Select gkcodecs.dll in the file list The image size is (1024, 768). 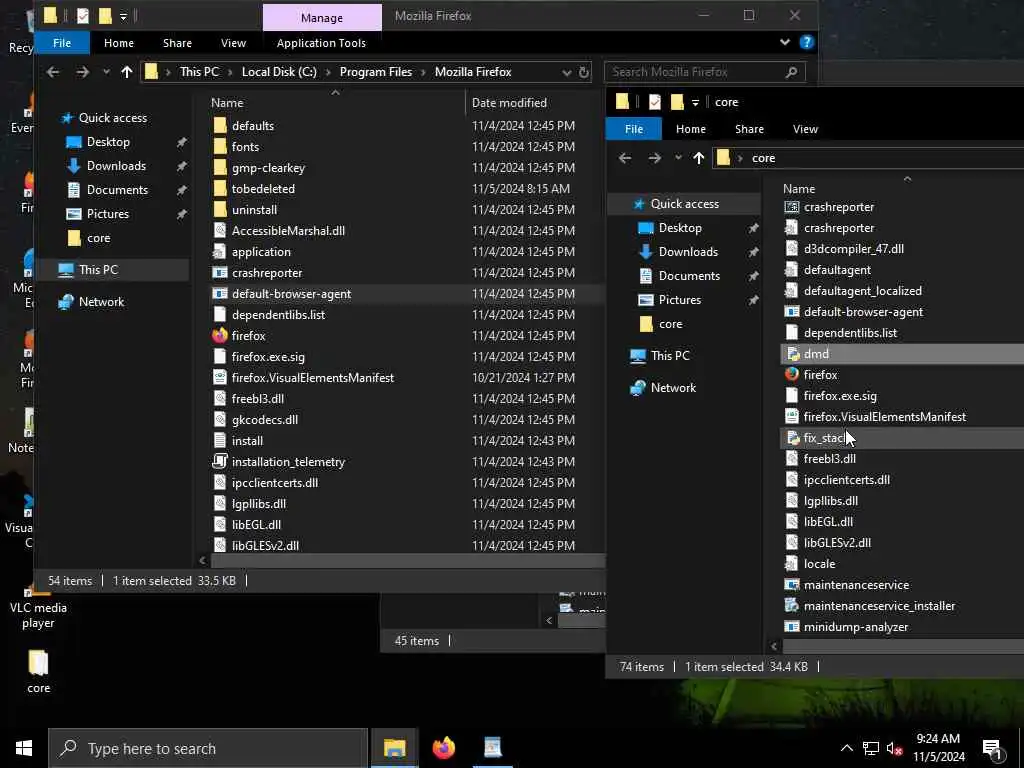(x=264, y=420)
